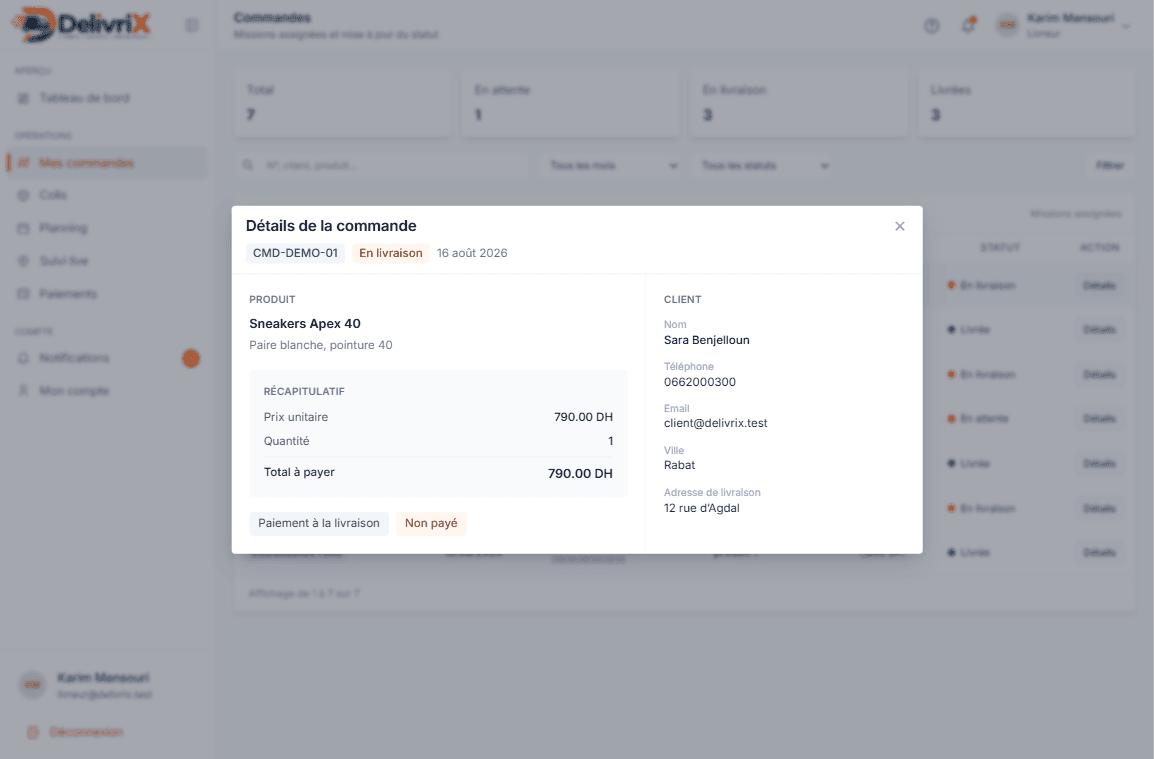Viewport: 1154px width, 759px height.
Task: Open the help icon in the header
Action: pos(932,26)
